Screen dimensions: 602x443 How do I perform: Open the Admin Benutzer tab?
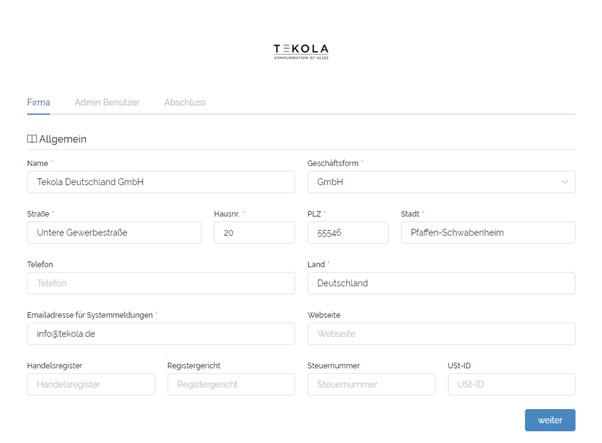107,102
